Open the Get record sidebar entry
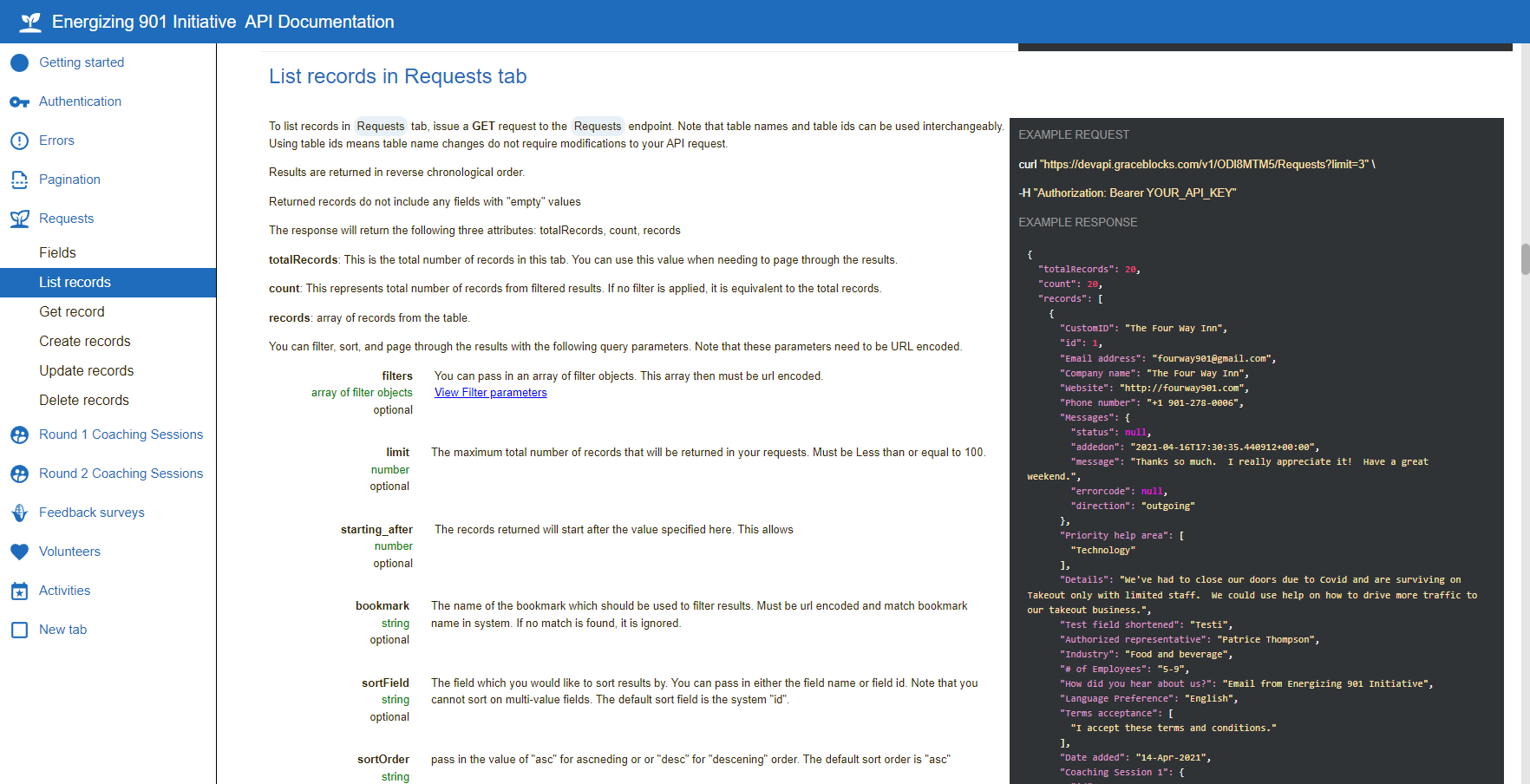Viewport: 1530px width, 784px height. point(72,312)
